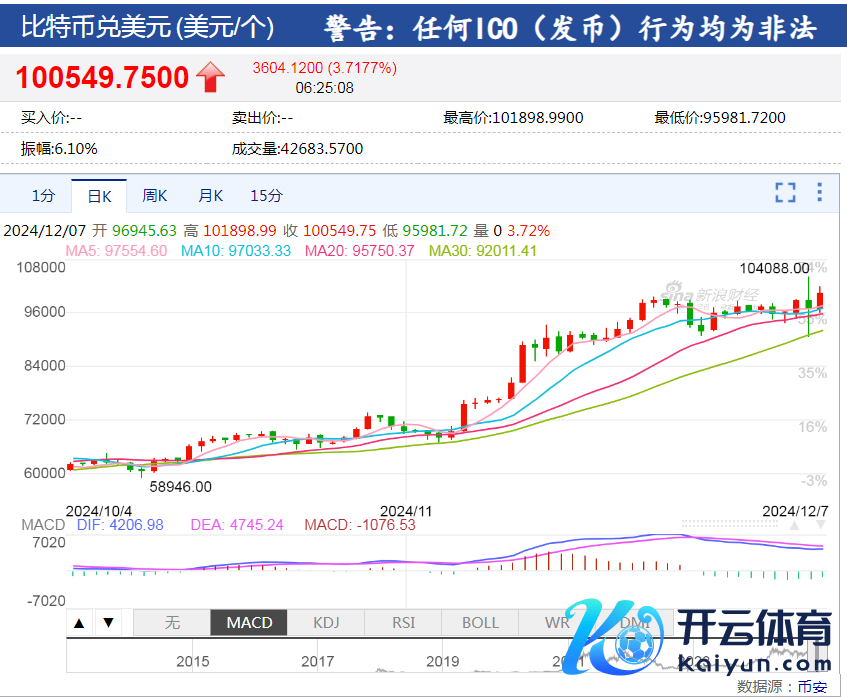Click the 104088.00 high price label

pos(773,268)
